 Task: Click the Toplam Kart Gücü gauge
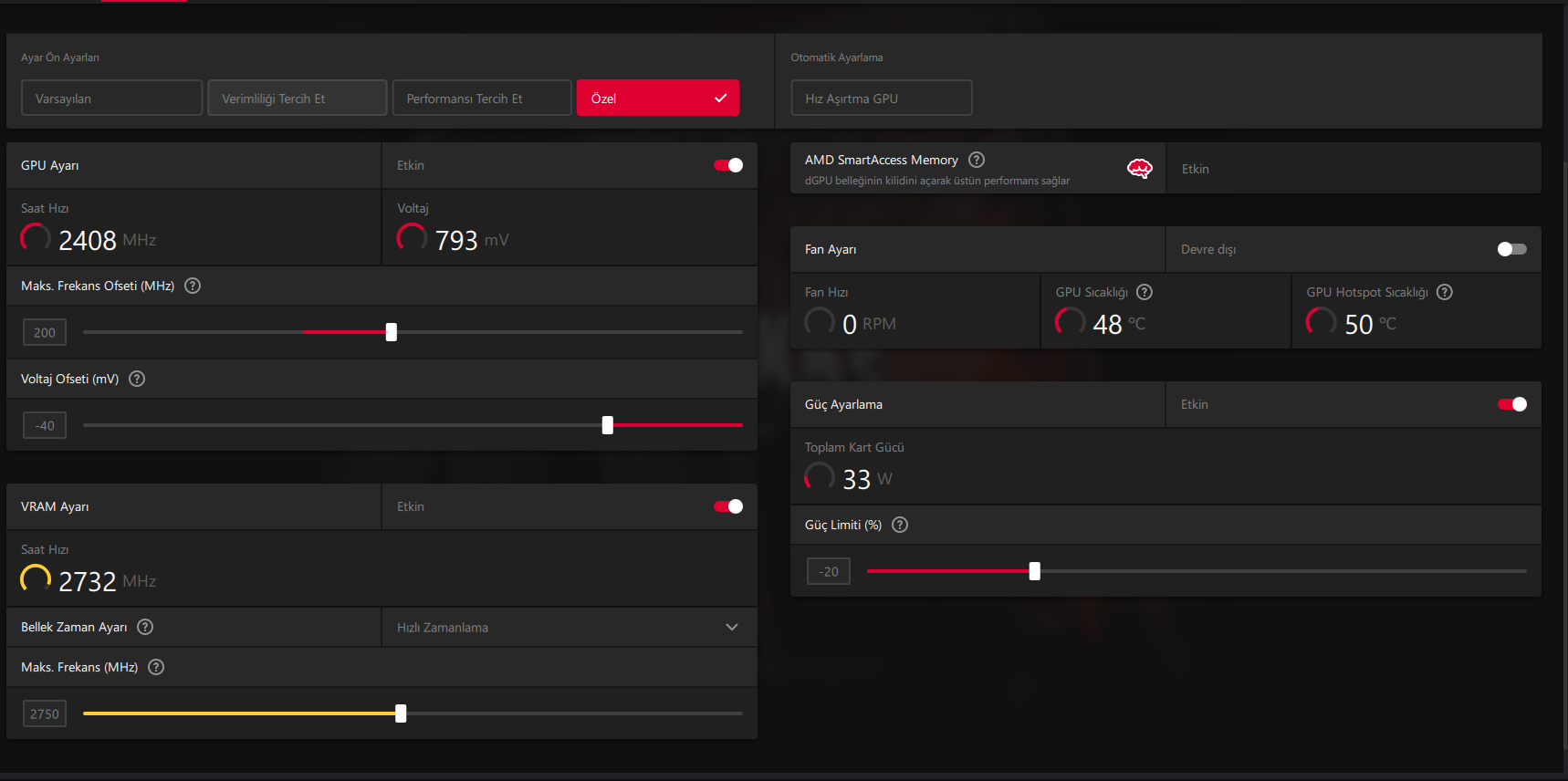tap(820, 477)
